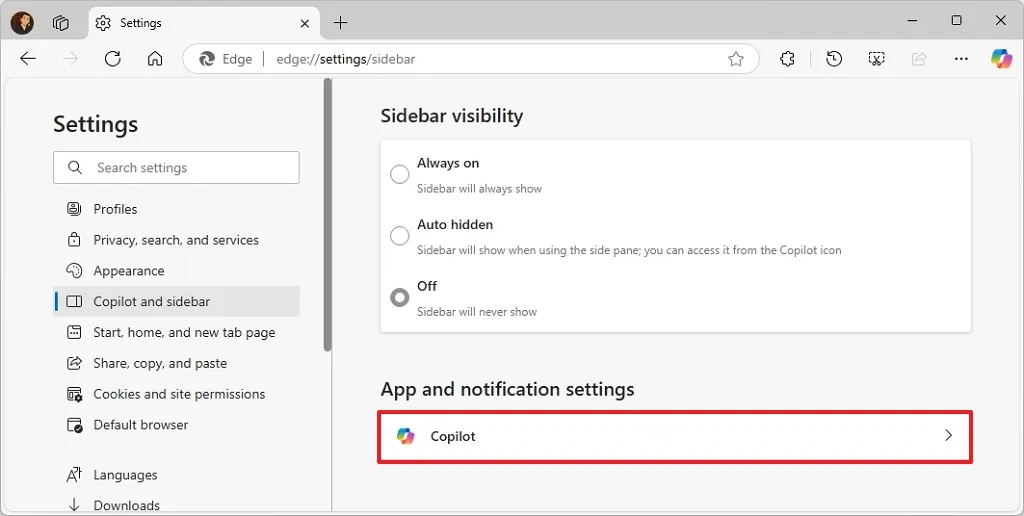The height and width of the screenshot is (516, 1024).
Task: Click the Copilot logo in app settings
Action: click(x=406, y=436)
